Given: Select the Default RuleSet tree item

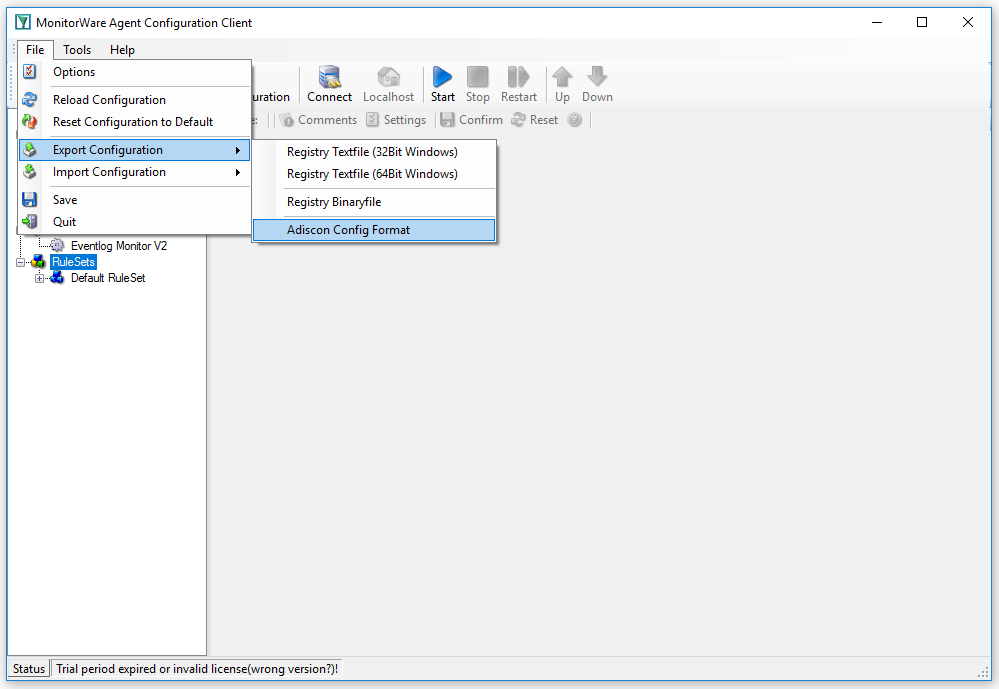Looking at the screenshot, I should [108, 278].
